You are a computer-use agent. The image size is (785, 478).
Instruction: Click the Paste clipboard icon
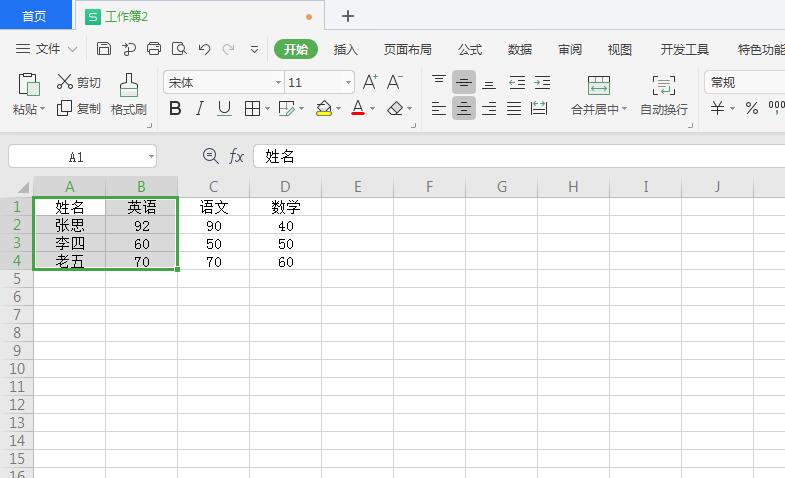(29, 85)
